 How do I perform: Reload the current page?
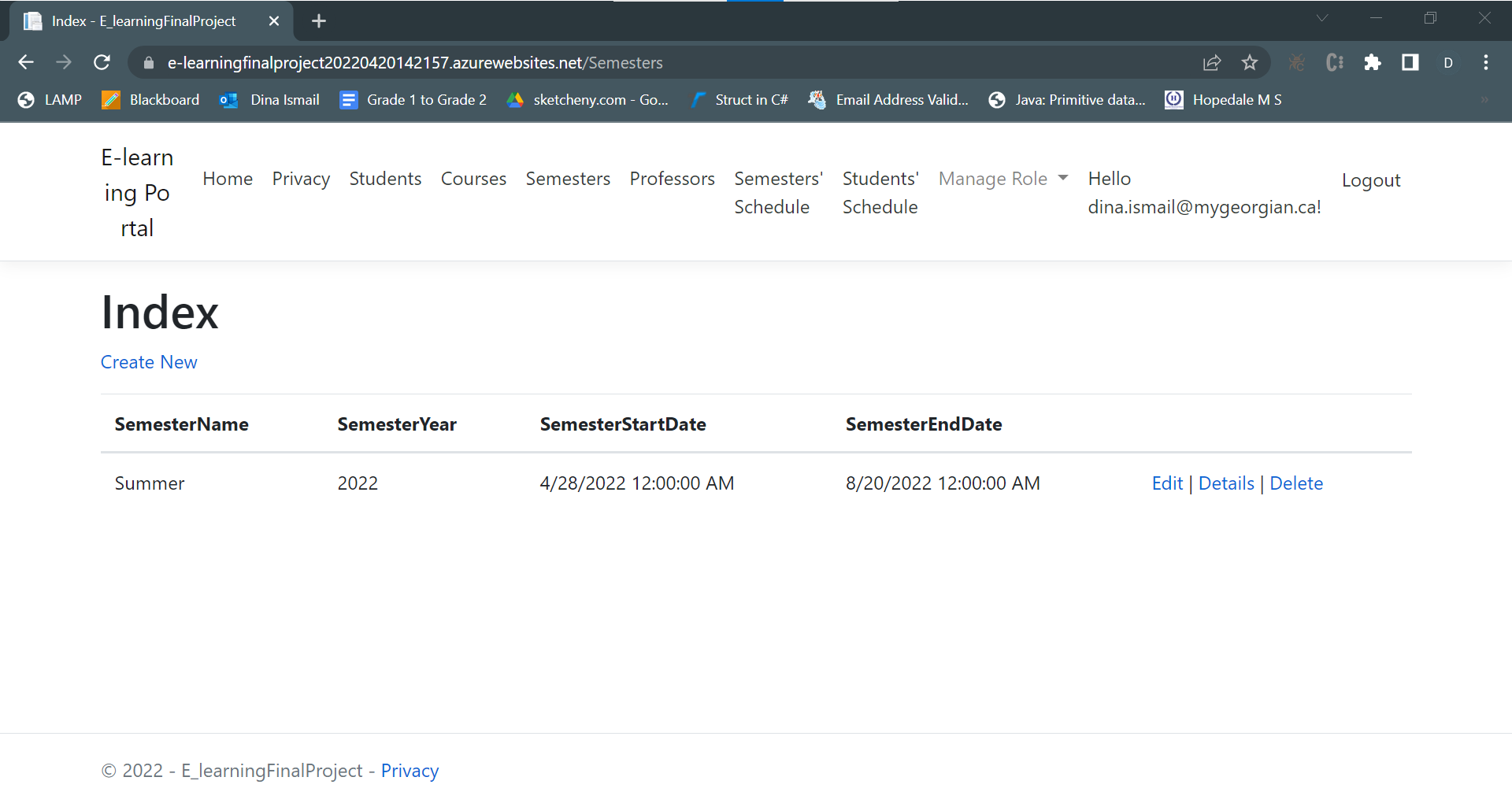coord(102,62)
